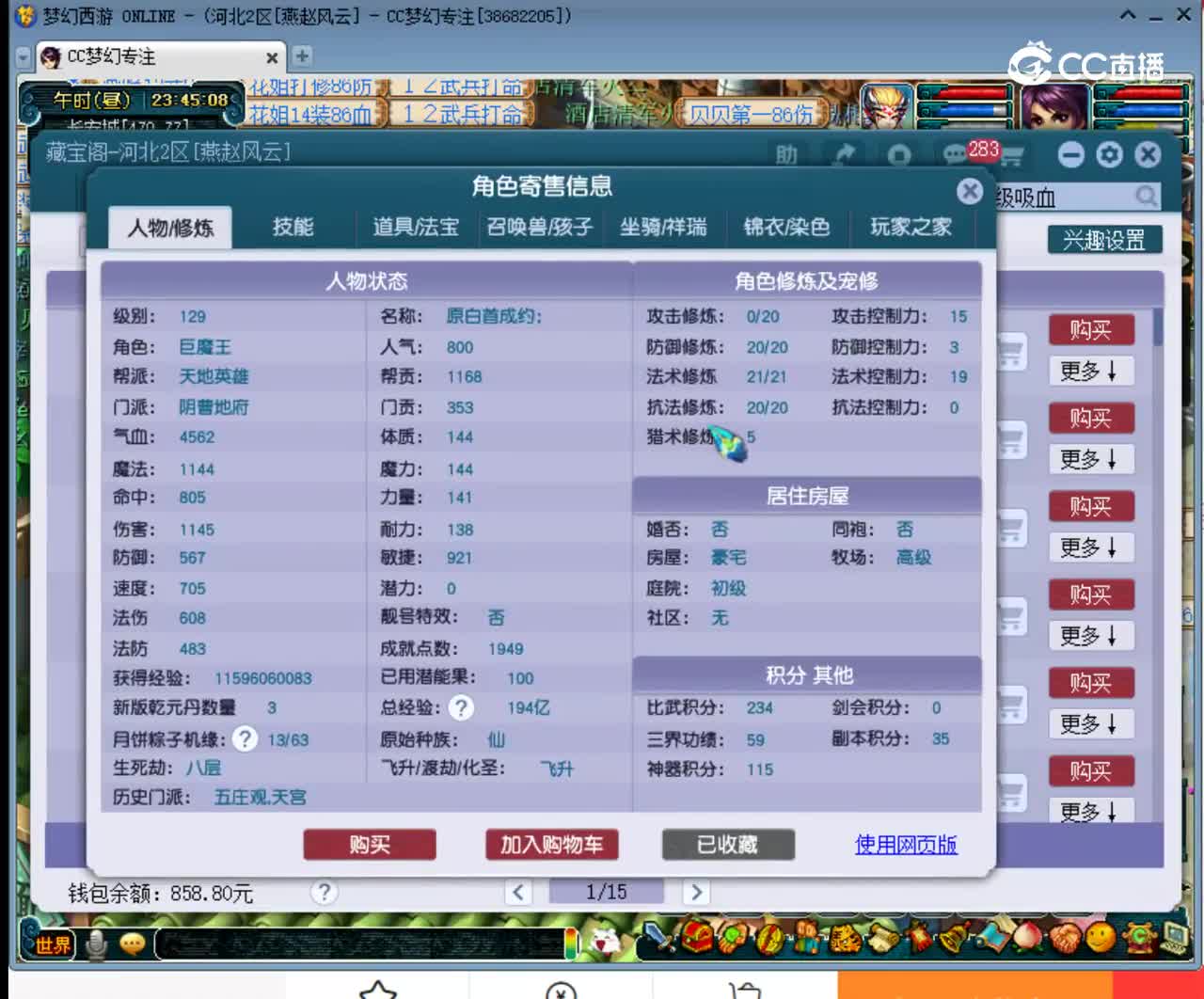Click the 贝贝第一86伤 stall banner
This screenshot has height=999, width=1204.
click(751, 115)
